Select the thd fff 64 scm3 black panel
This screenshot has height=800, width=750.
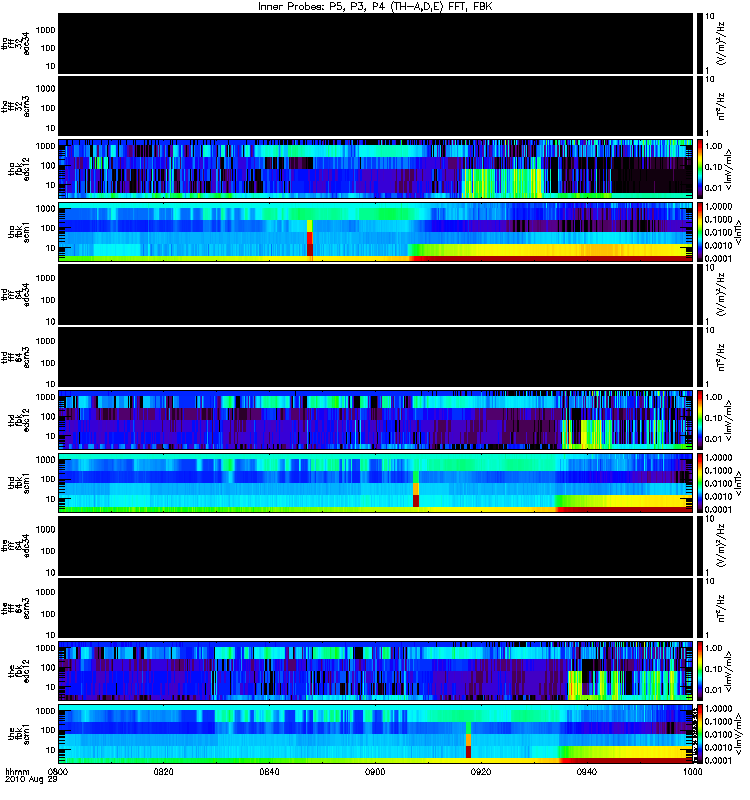point(376,357)
